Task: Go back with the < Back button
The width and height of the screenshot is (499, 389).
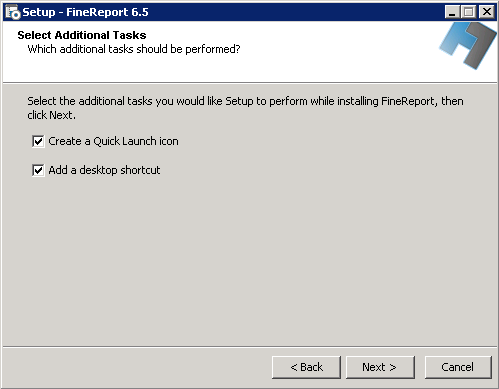Action: 306,367
